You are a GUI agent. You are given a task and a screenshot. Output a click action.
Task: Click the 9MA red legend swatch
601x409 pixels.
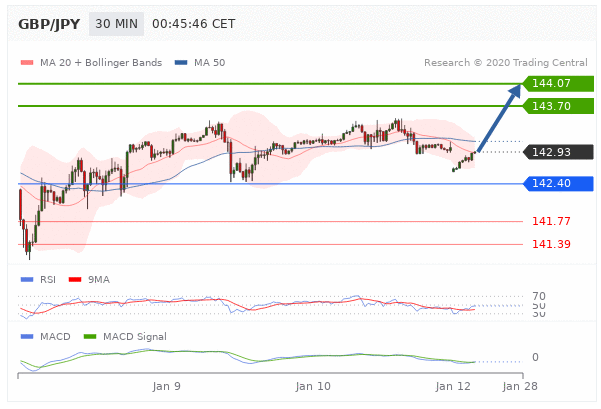[75, 279]
